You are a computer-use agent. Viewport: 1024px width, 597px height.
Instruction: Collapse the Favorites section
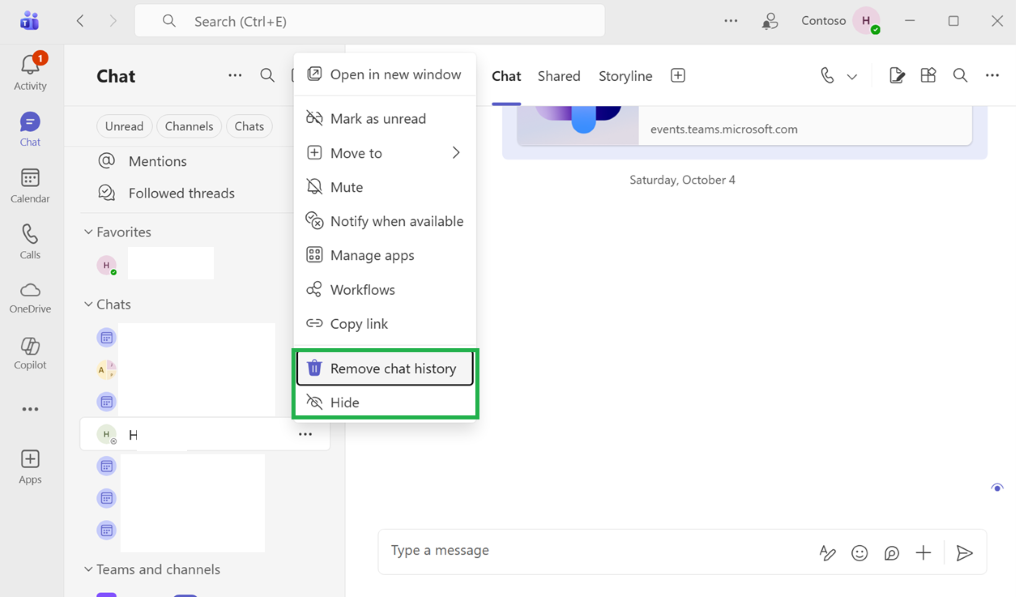pos(88,232)
